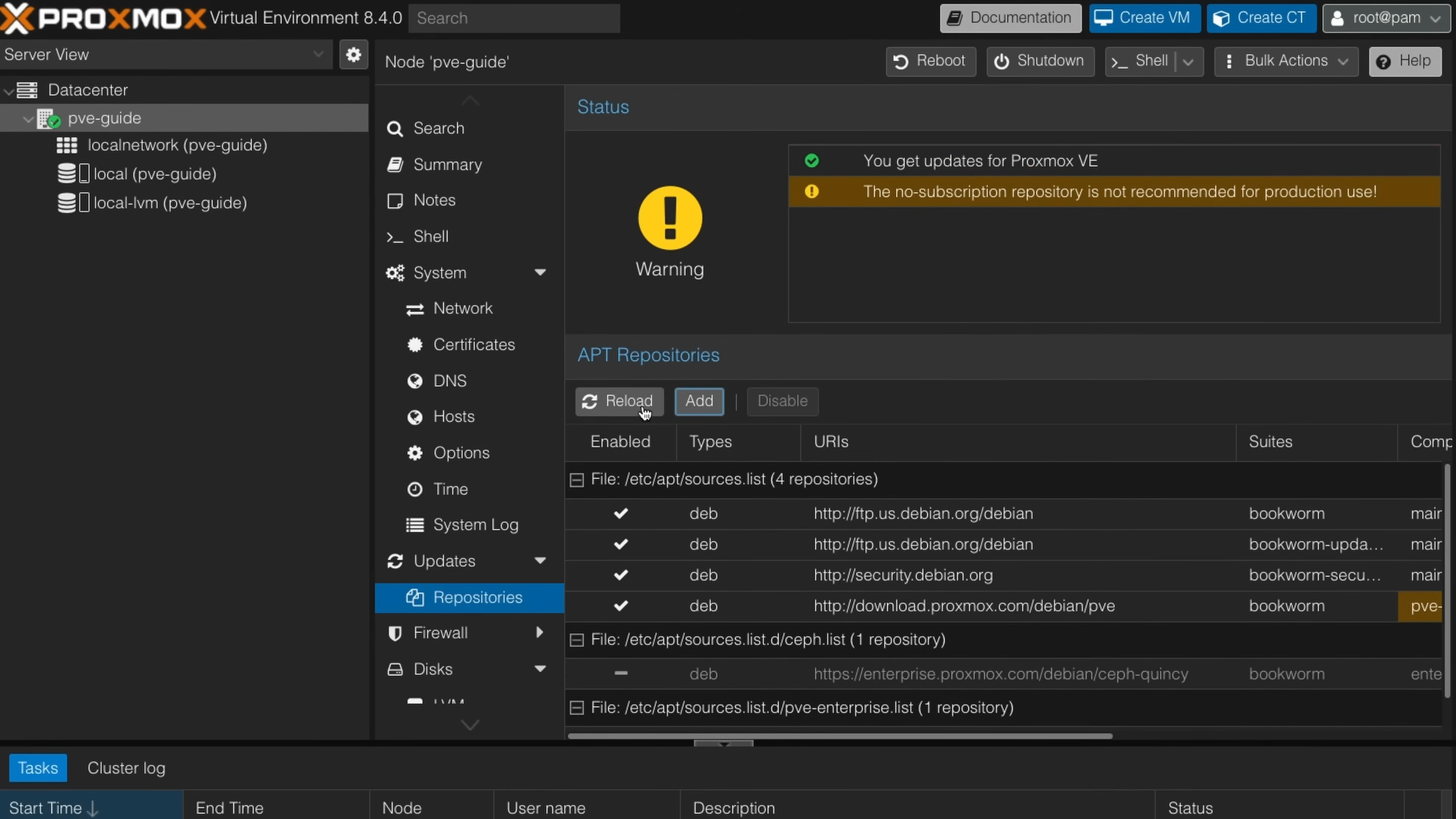
Task: Toggle the http://security.debian.org repository enabled checkmark
Action: click(620, 575)
